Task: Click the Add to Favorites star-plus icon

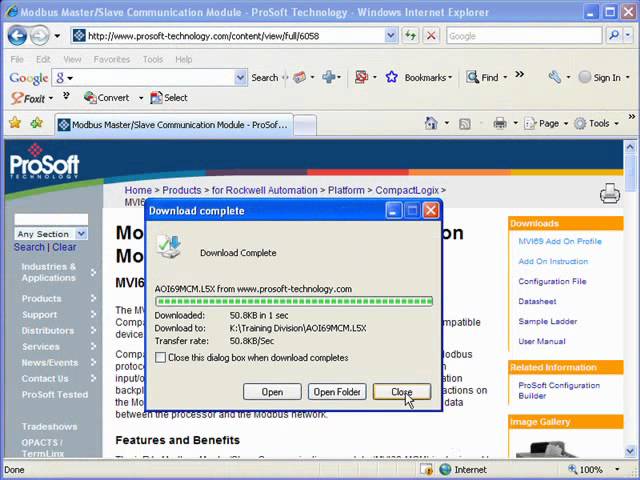Action: [37, 122]
